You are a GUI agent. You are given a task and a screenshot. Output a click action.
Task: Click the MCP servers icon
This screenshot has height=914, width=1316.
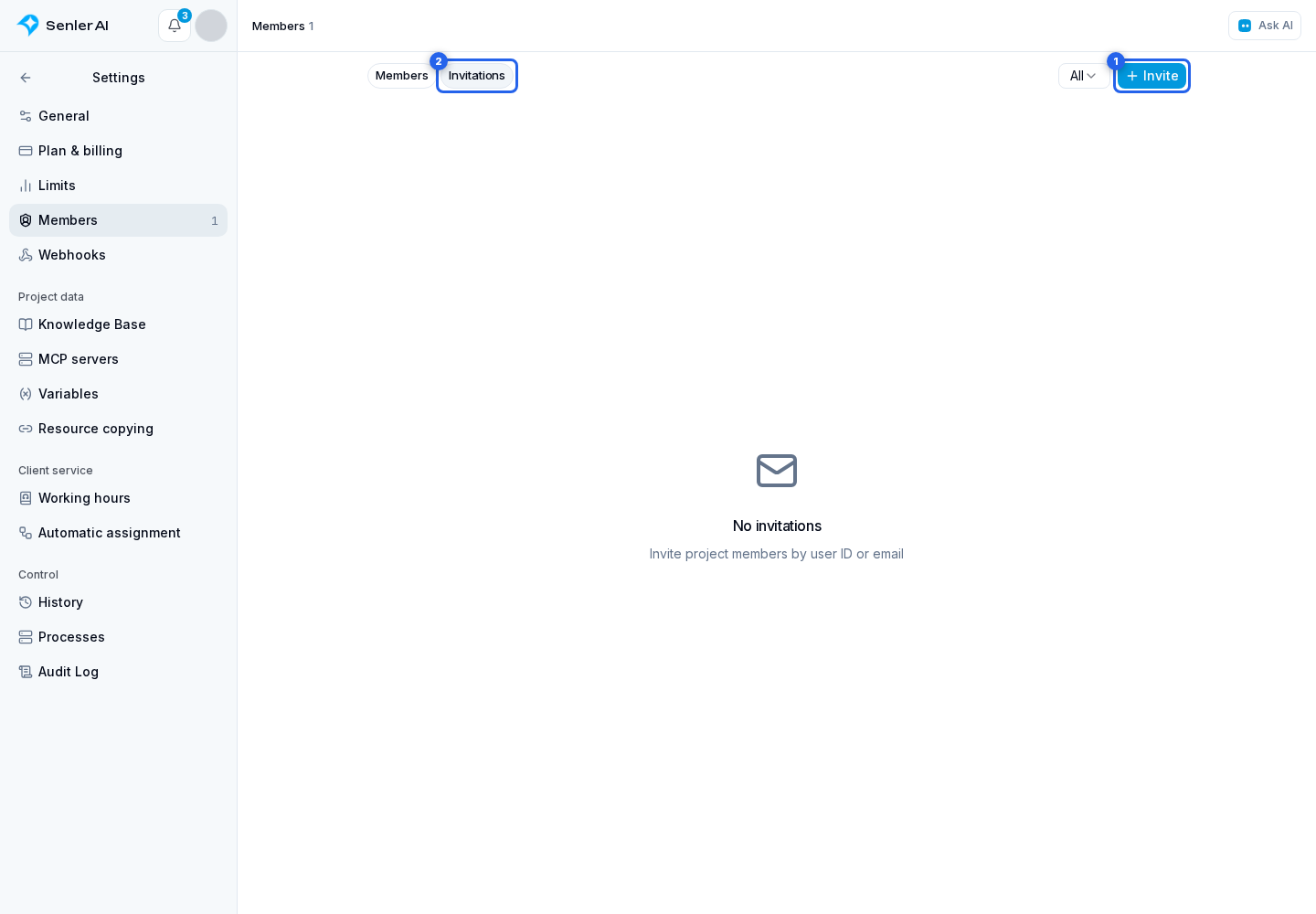tap(26, 359)
